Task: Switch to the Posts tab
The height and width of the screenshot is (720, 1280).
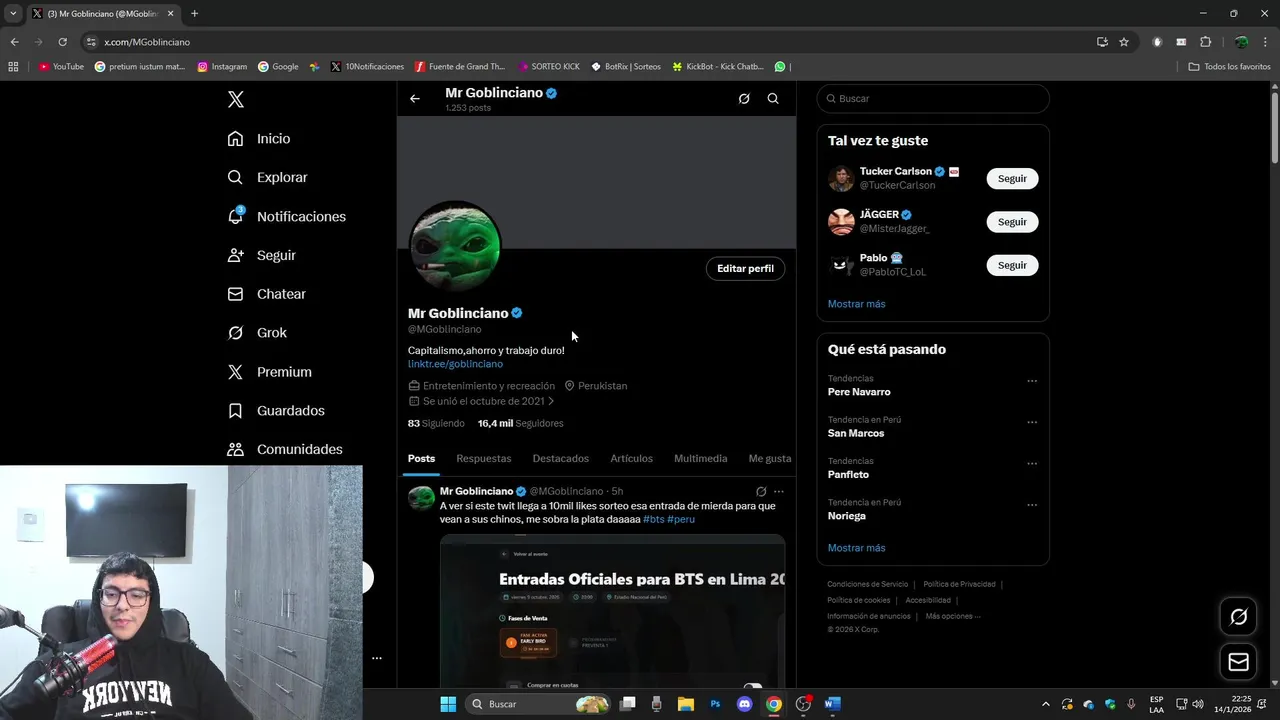Action: (x=421, y=458)
